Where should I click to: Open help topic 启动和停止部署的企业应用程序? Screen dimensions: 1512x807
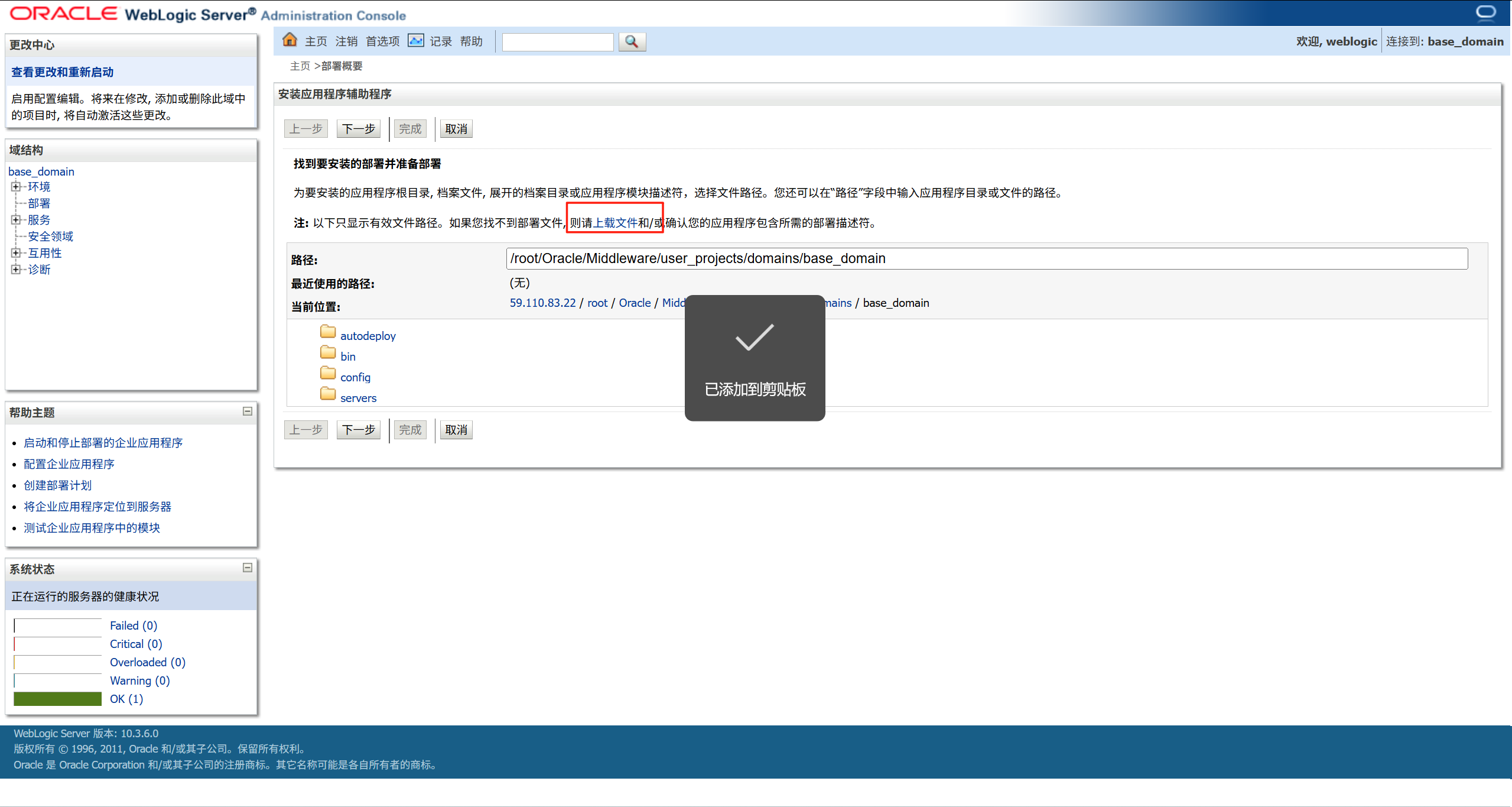coord(103,443)
